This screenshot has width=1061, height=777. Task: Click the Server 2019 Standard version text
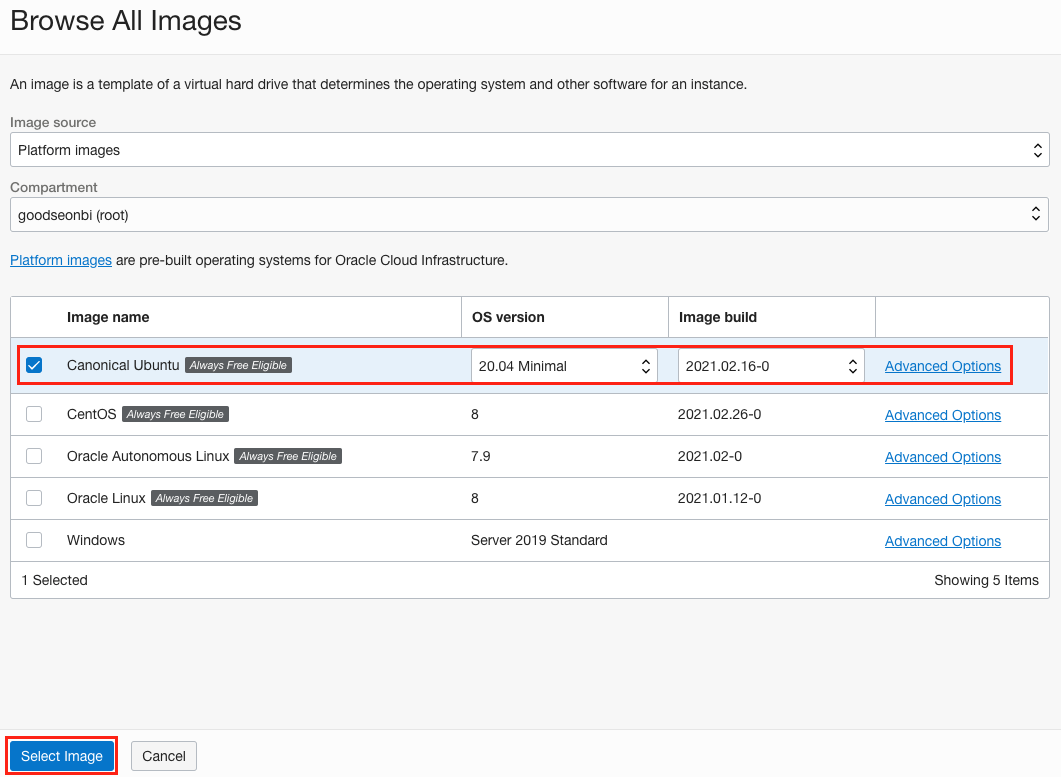[x=539, y=540]
